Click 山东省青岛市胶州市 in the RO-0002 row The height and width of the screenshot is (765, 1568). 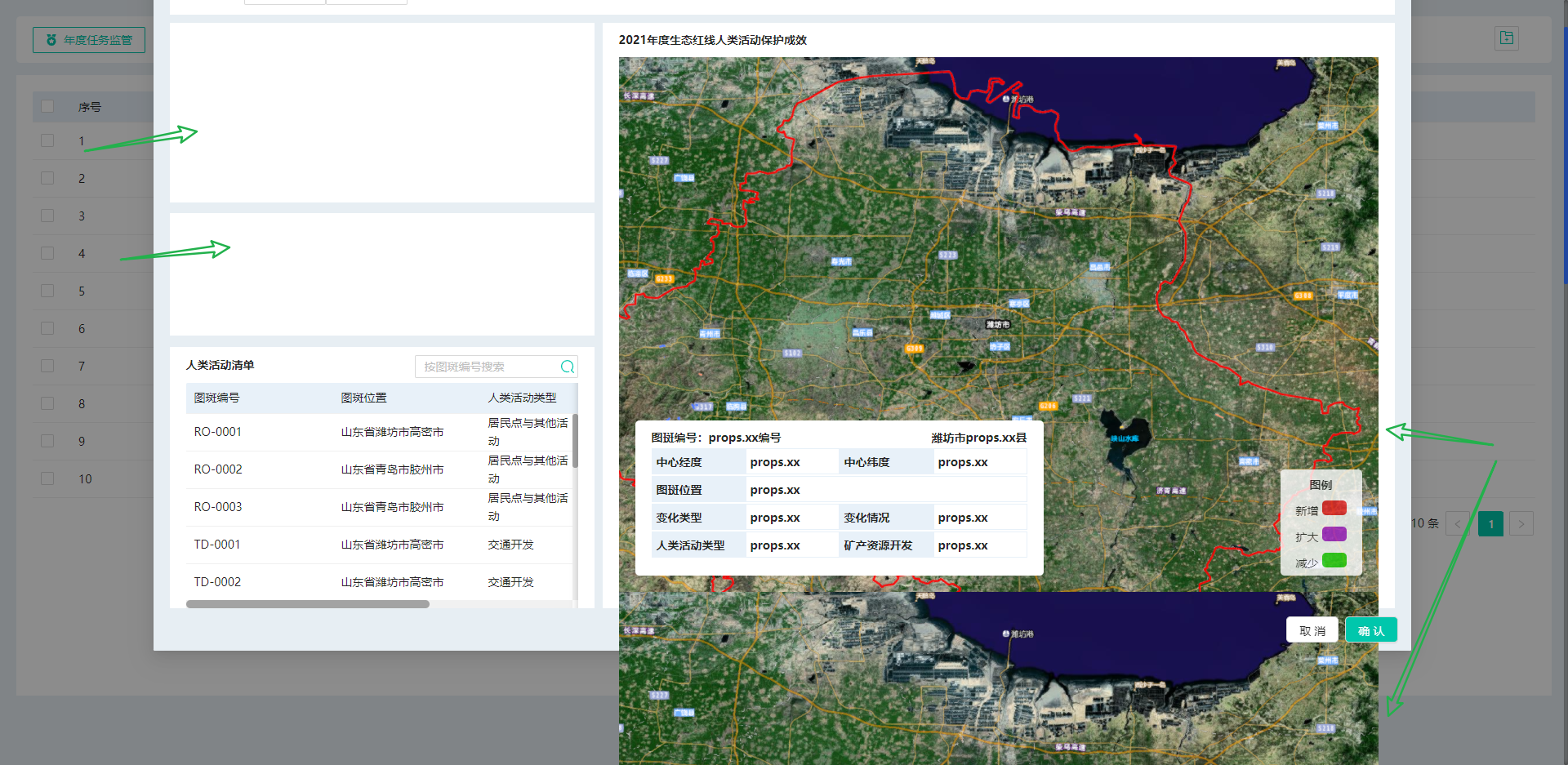tap(392, 469)
